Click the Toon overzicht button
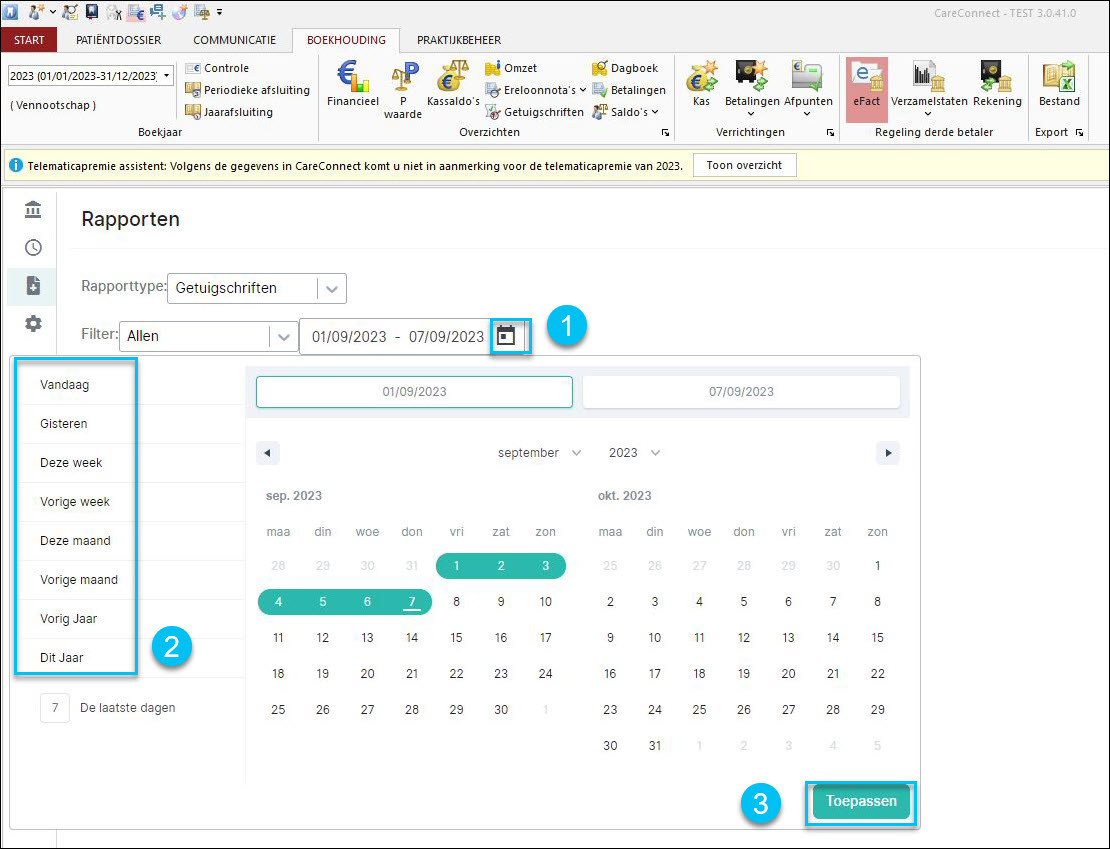 click(744, 165)
